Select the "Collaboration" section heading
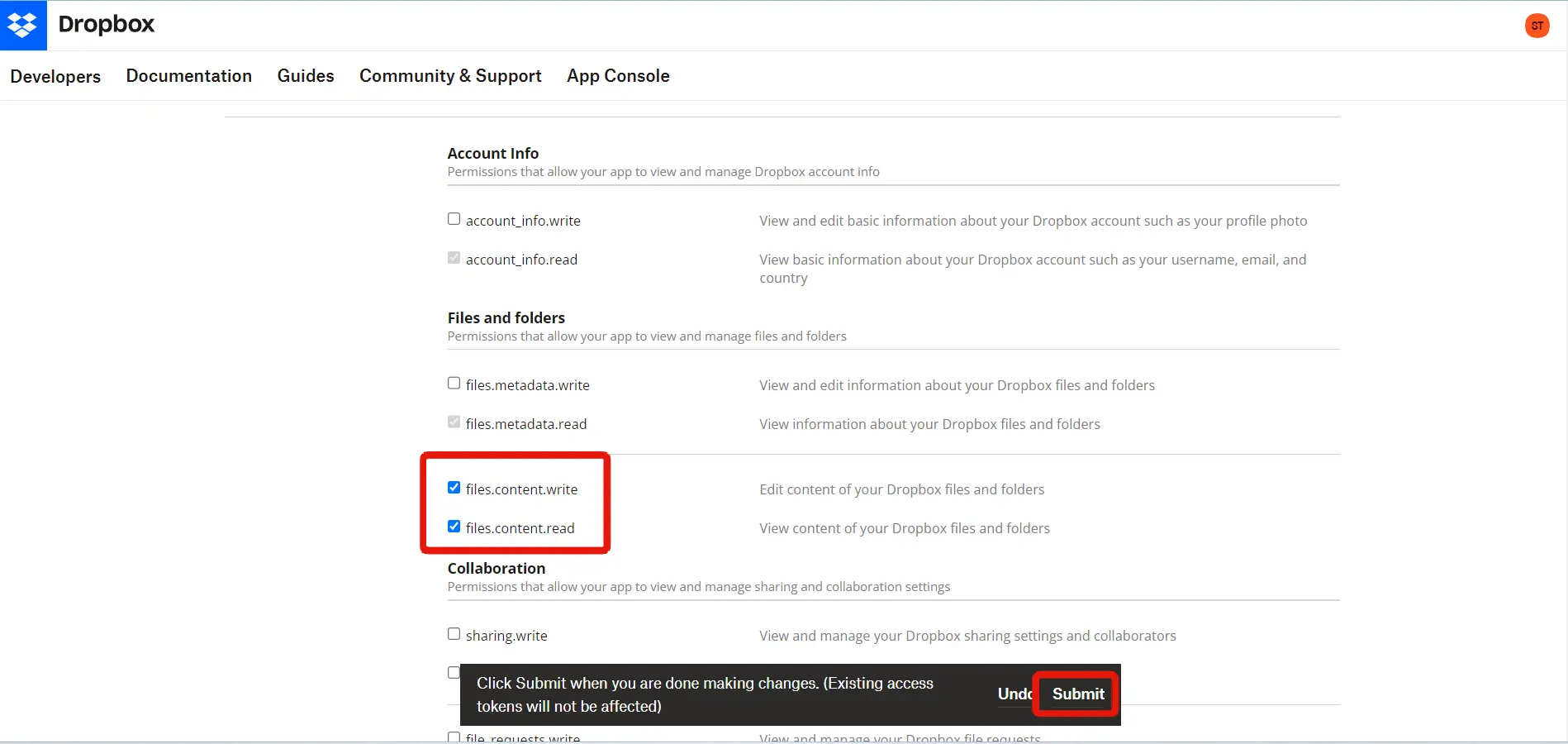The image size is (1568, 744). 497,569
